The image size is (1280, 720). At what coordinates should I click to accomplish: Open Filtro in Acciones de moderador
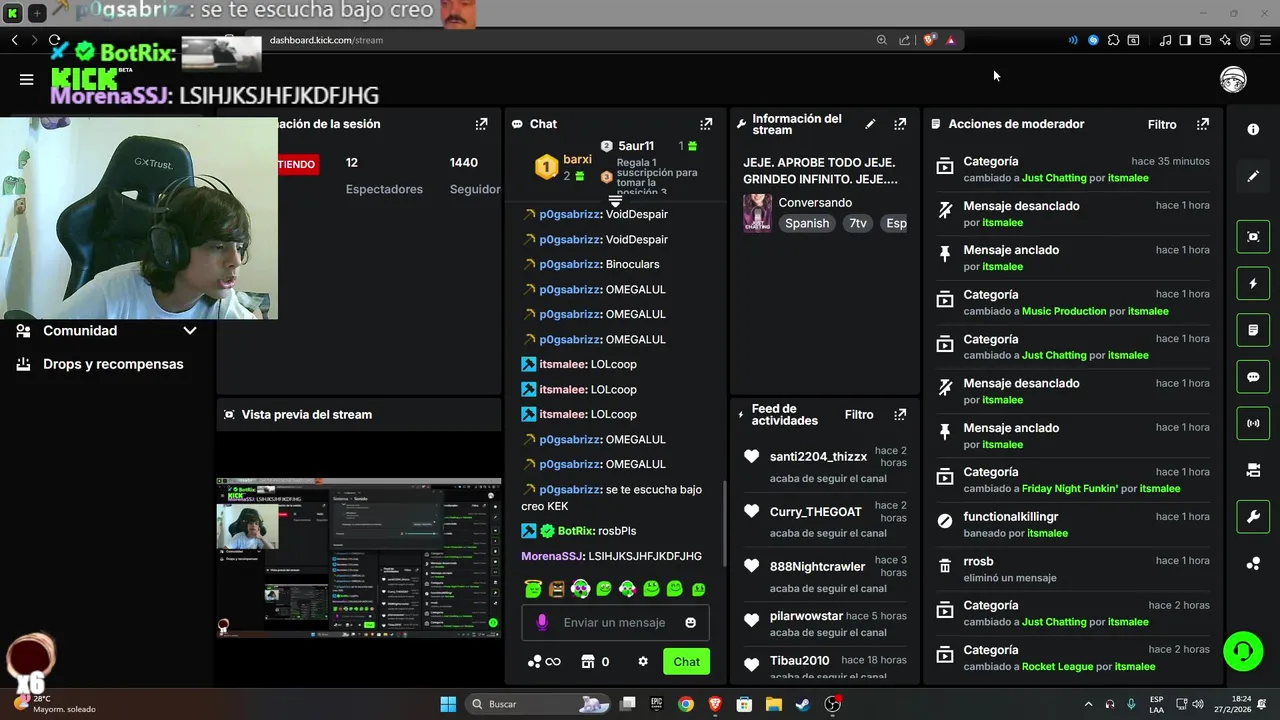[x=1162, y=124]
